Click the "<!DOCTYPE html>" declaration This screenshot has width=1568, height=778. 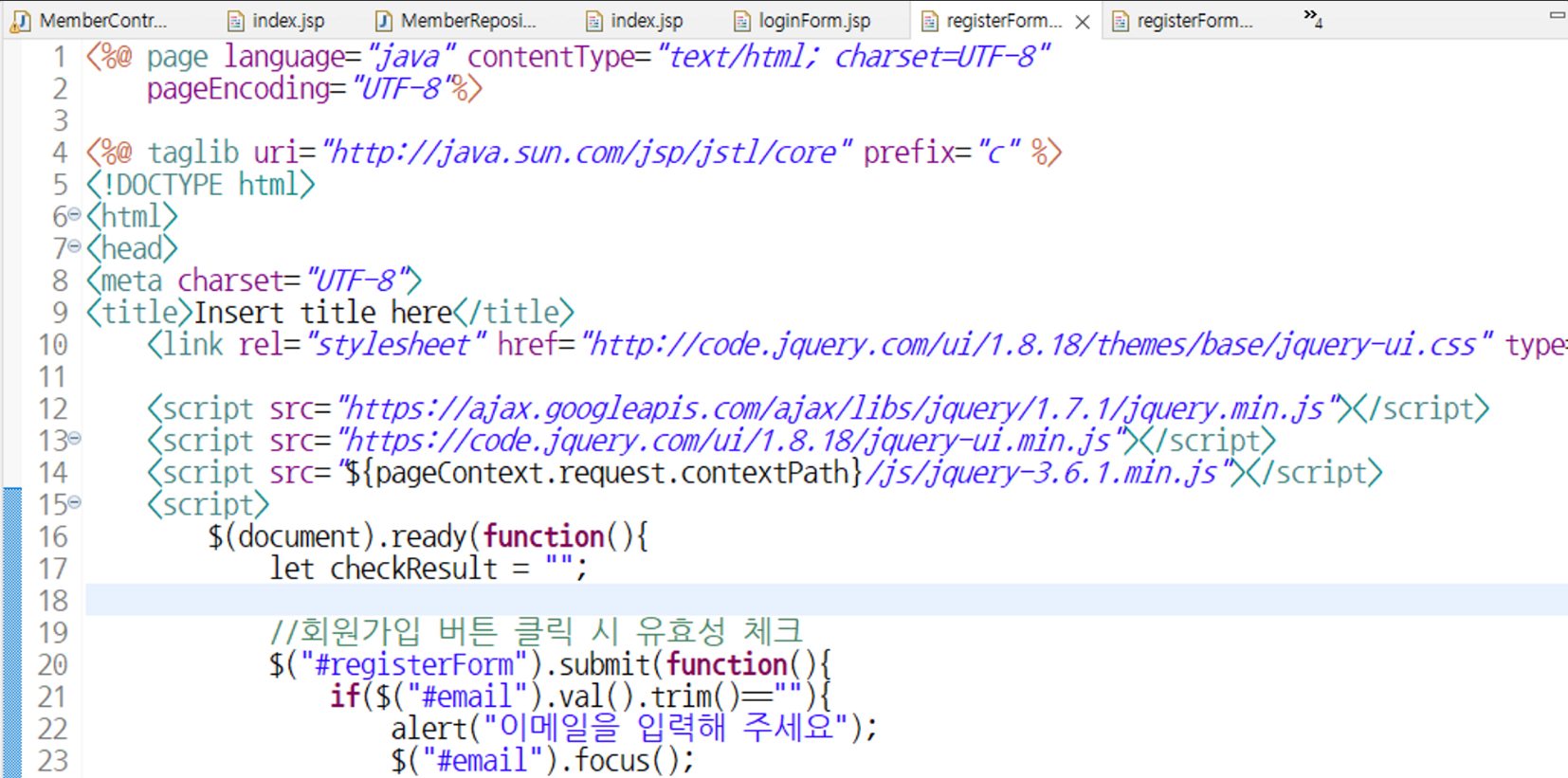[200, 185]
